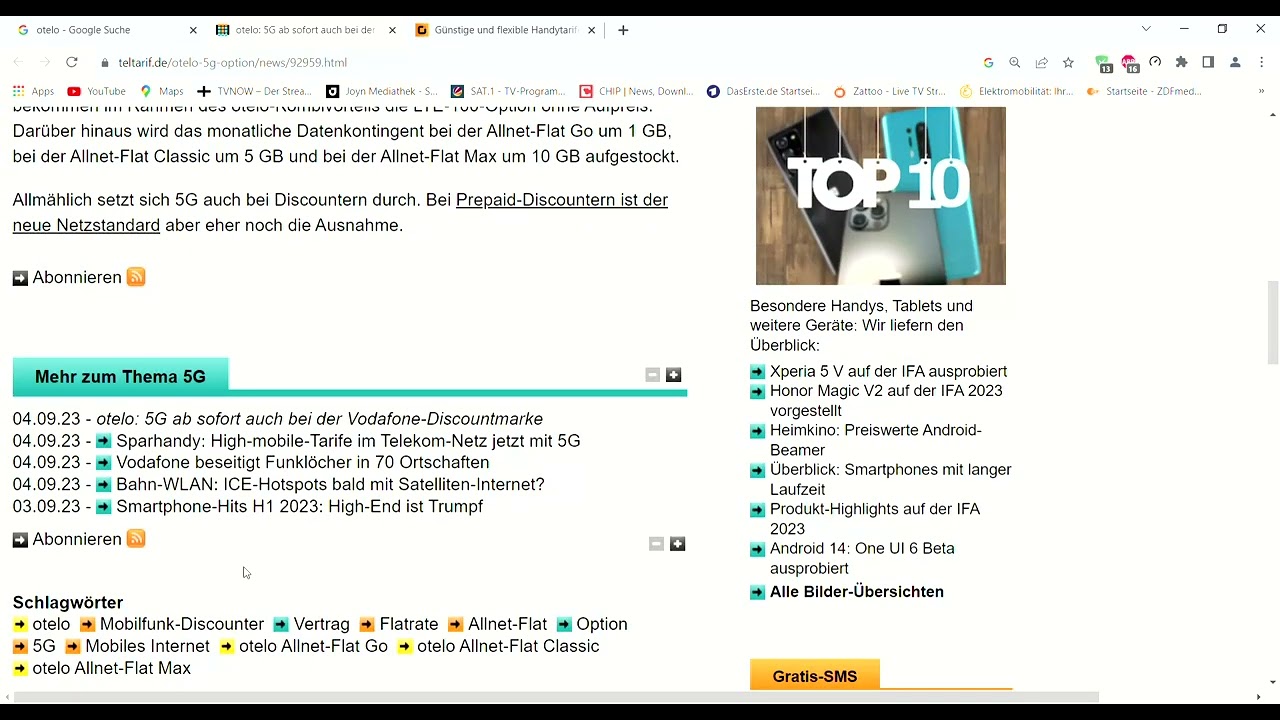Screen dimensions: 1280x720
Task: Reload the page with the refresh icon
Action: 72,62
